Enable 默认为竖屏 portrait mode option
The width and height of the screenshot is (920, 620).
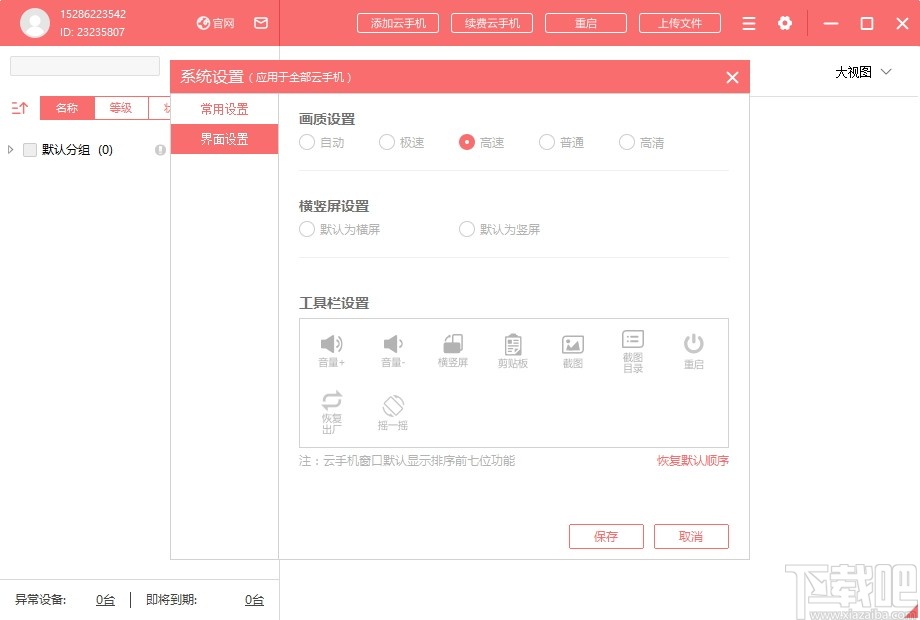click(467, 229)
